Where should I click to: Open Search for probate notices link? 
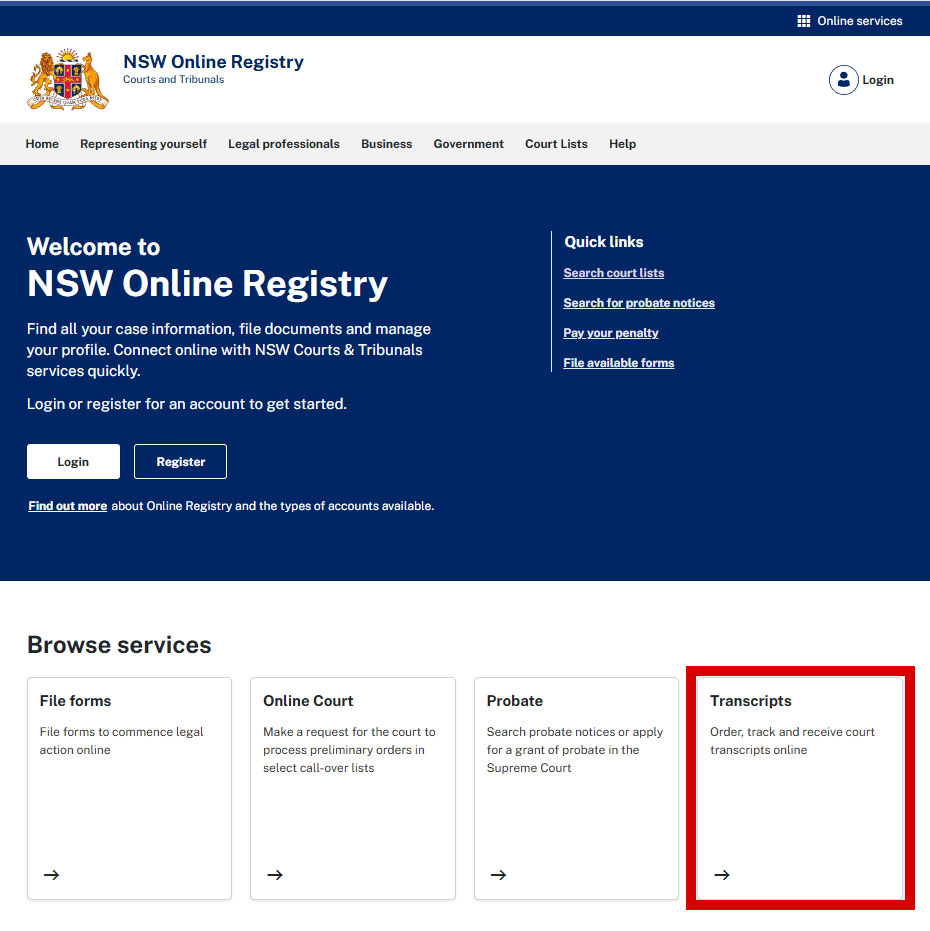pyautogui.click(x=639, y=303)
